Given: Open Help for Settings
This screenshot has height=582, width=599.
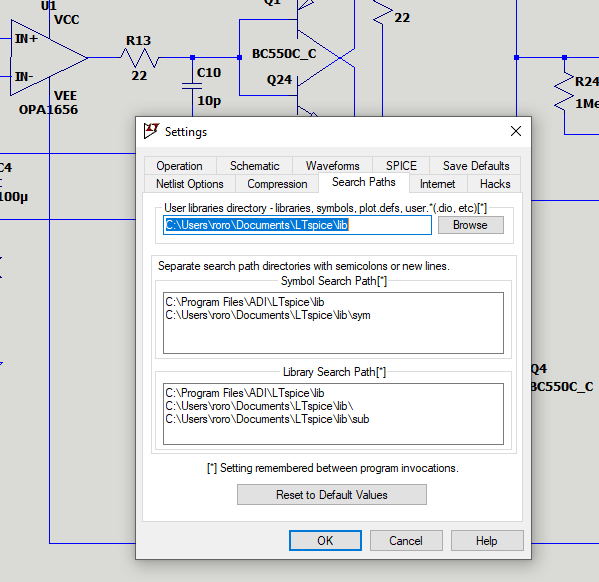Looking at the screenshot, I should click(487, 541).
